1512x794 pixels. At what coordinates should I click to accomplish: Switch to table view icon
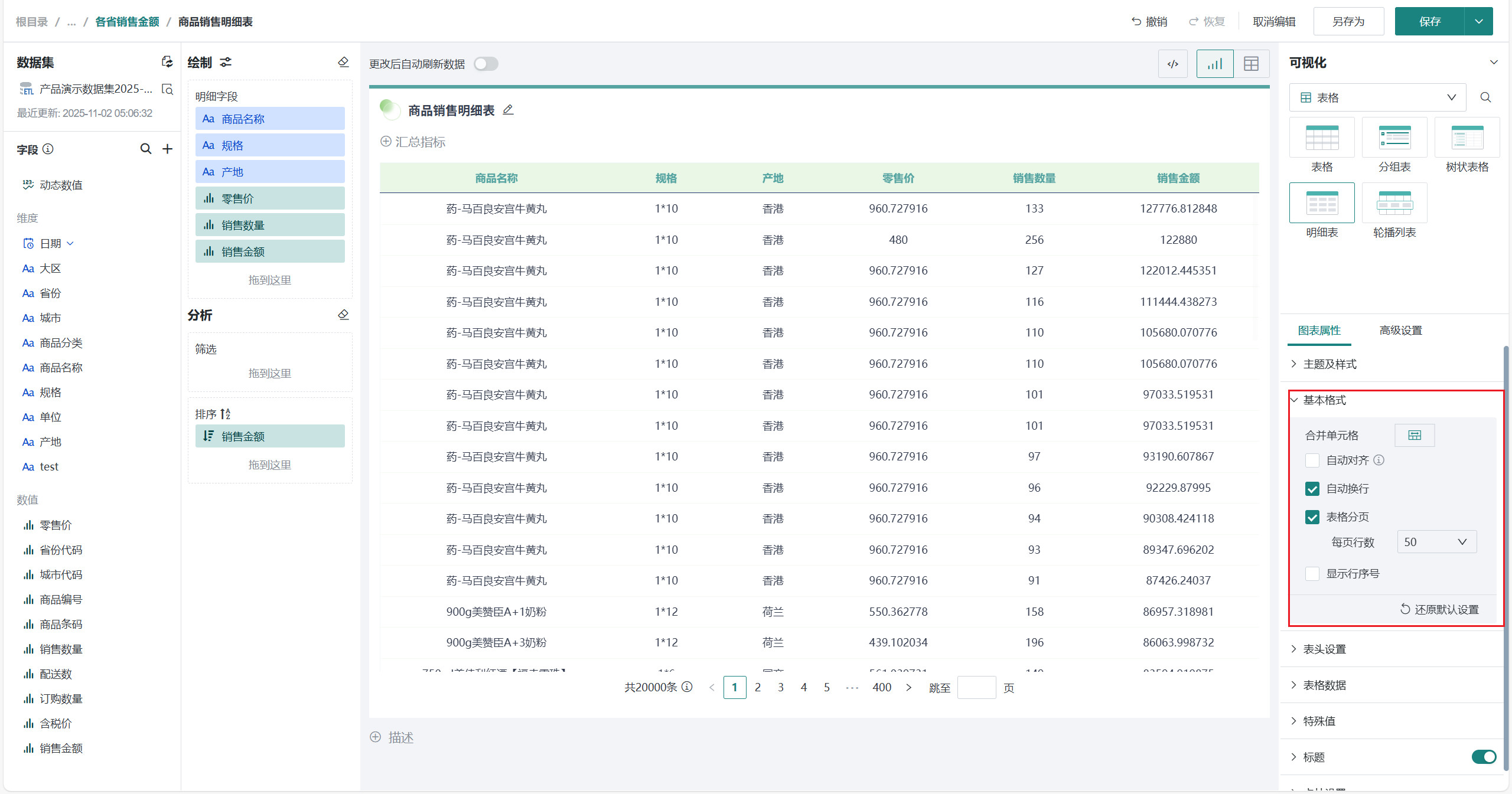point(1251,64)
